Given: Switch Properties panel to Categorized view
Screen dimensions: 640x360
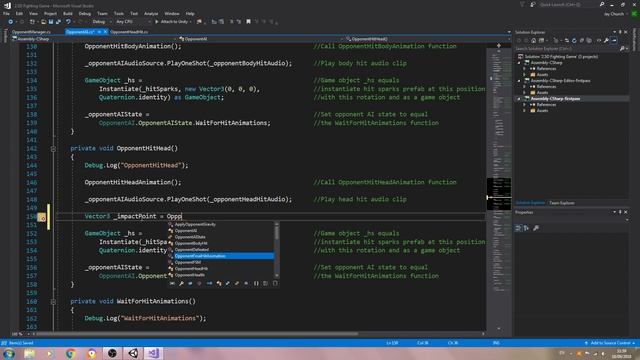Looking at the screenshot, I should [x=518, y=228].
